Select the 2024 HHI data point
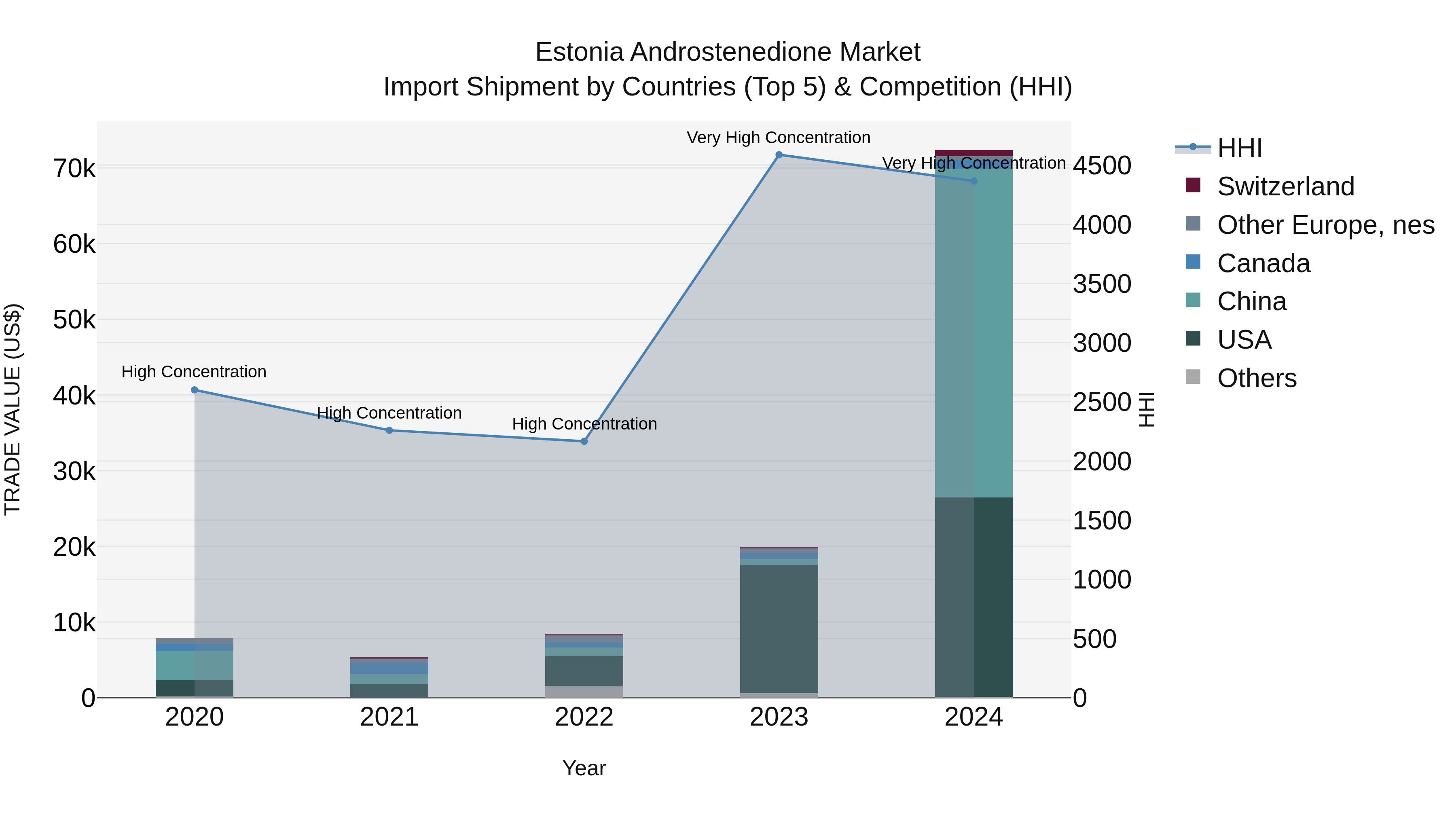 tap(974, 181)
